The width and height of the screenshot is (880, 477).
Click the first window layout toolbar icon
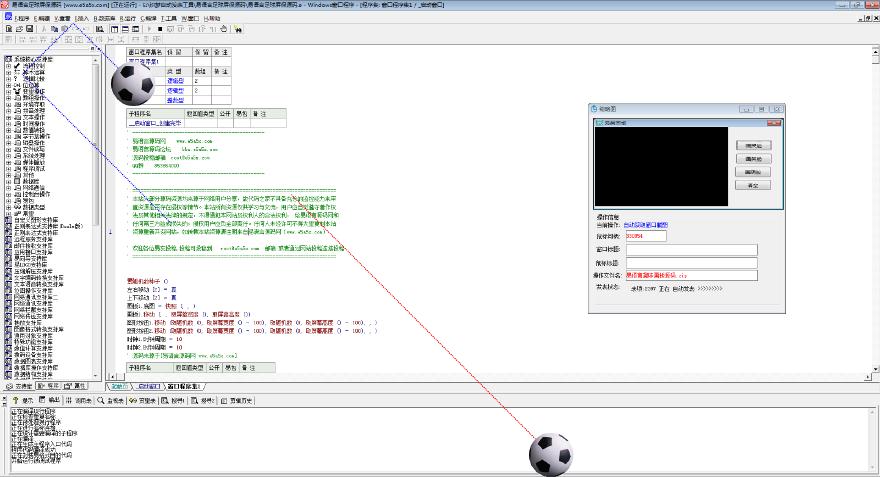point(114,29)
